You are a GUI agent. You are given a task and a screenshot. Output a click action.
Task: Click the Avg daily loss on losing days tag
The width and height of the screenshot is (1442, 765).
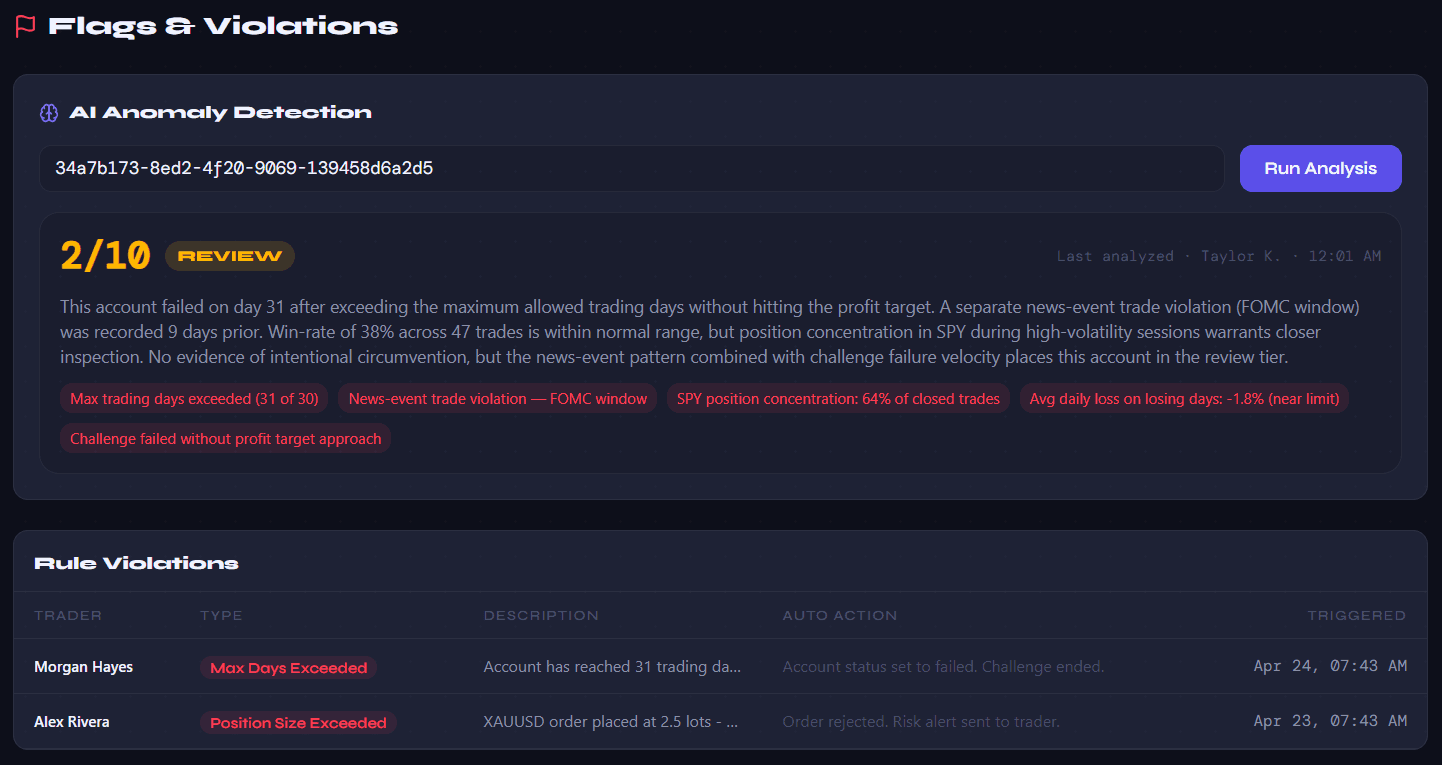[1184, 399]
